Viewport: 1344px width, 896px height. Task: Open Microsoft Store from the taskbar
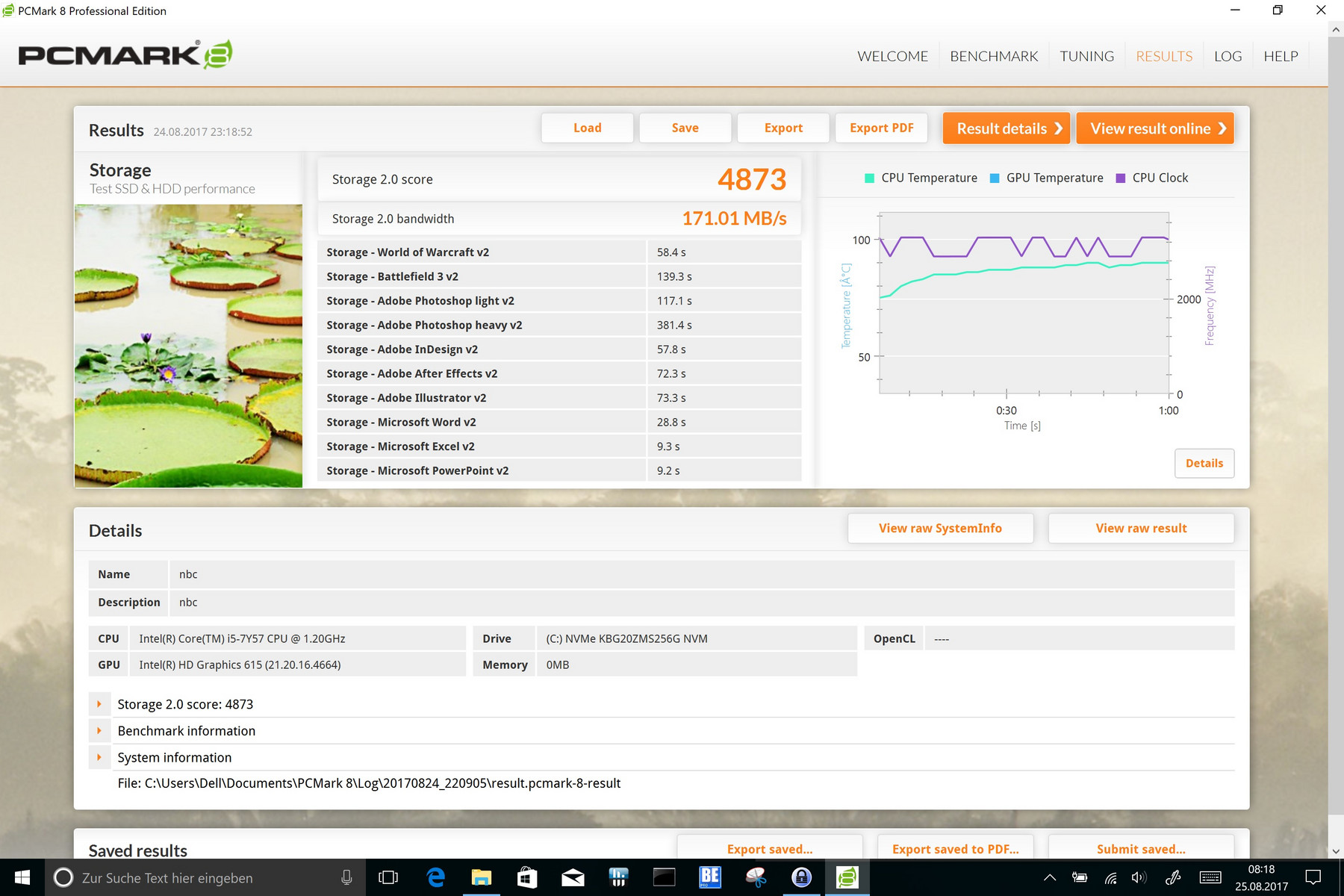pos(527,877)
